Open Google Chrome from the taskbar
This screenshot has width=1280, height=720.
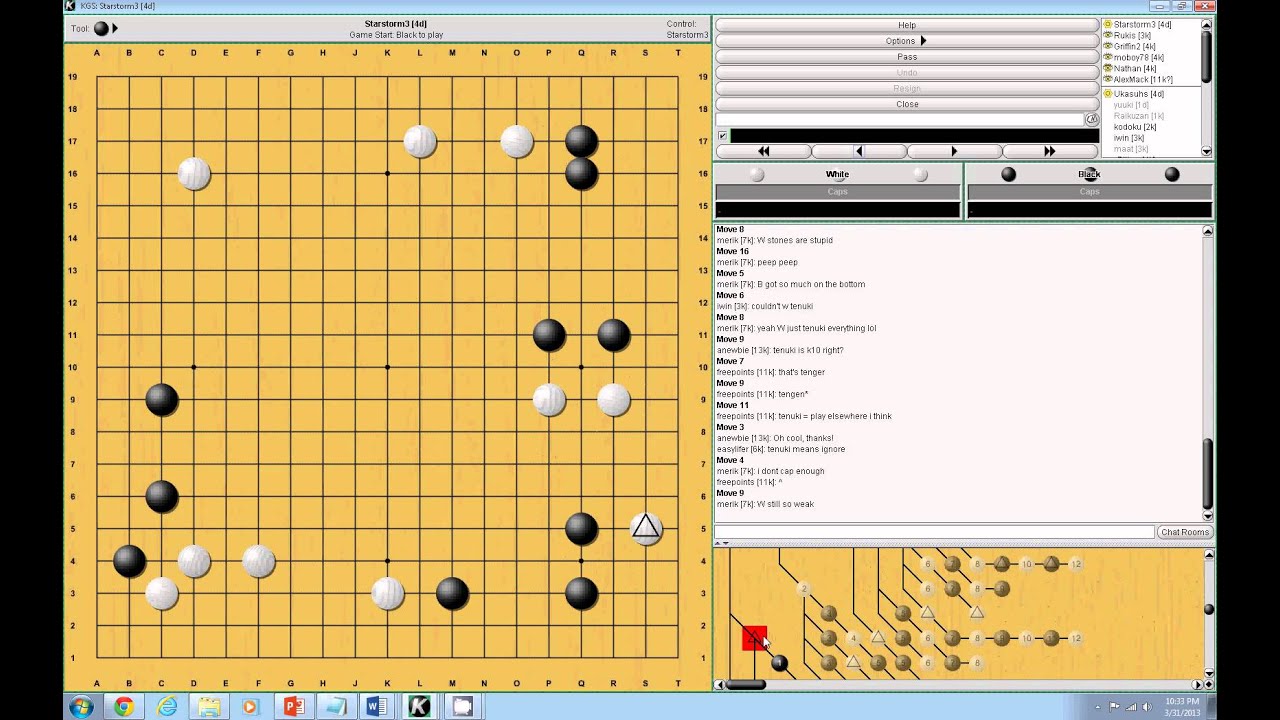point(123,707)
